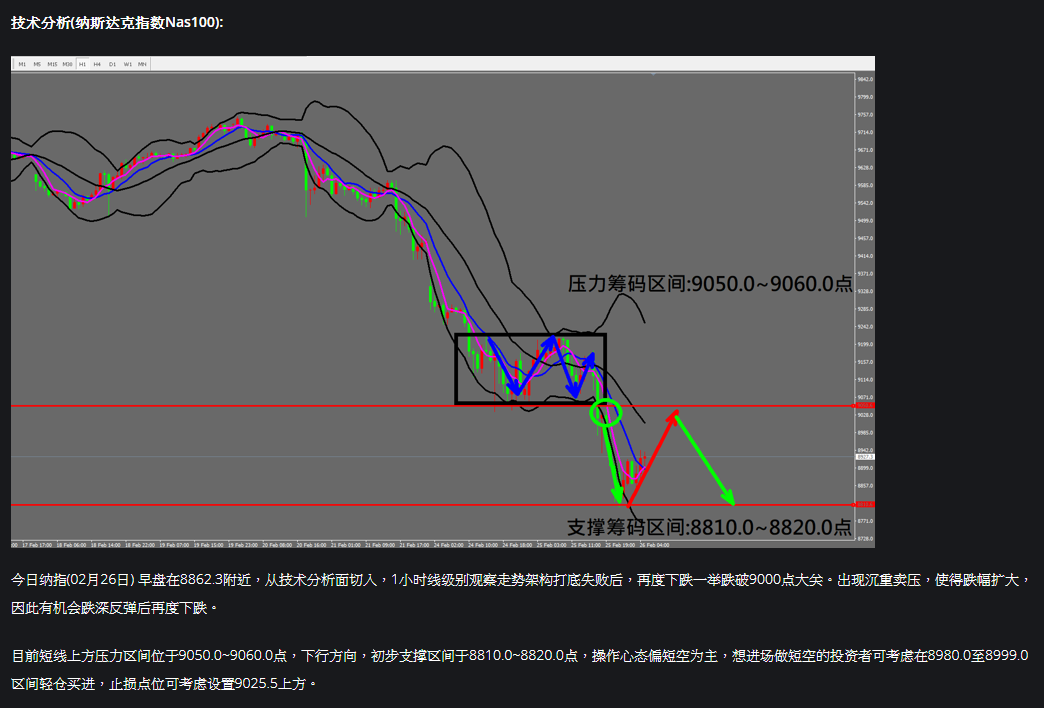Click the paragraph starting 目前短线上方压力区间
1044x708 pixels.
pos(521,669)
